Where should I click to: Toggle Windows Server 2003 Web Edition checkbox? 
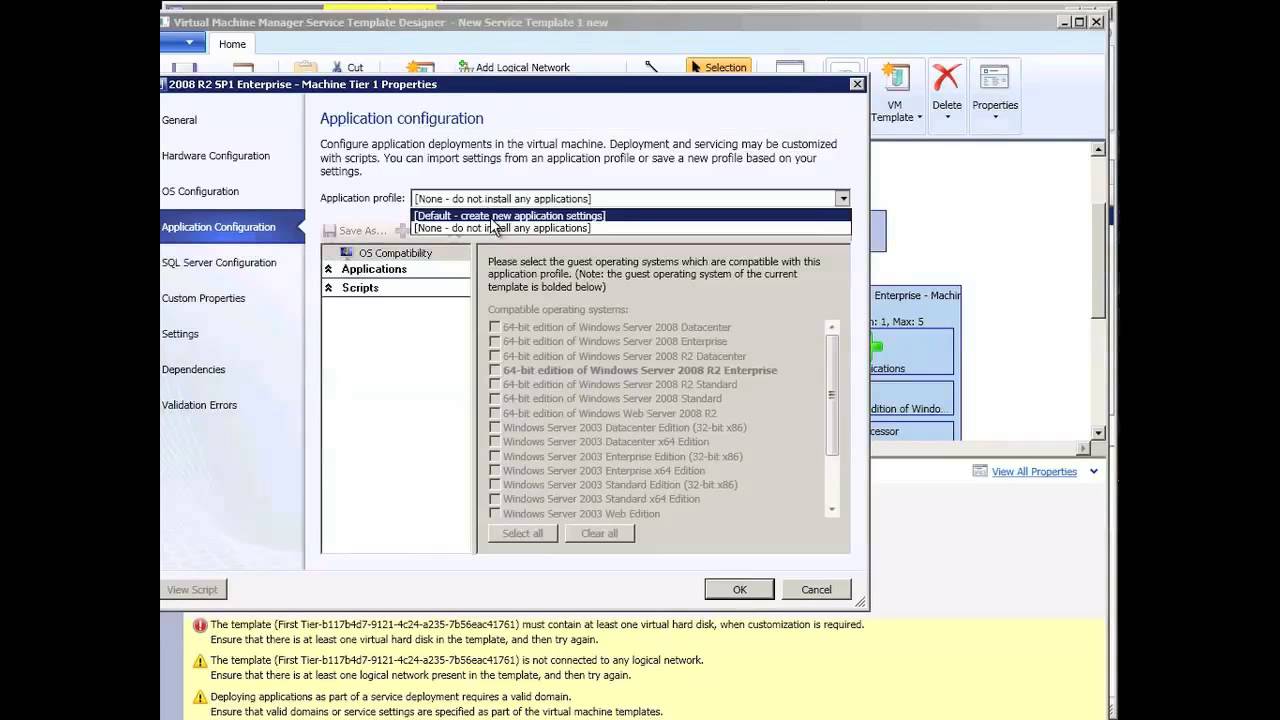point(494,513)
